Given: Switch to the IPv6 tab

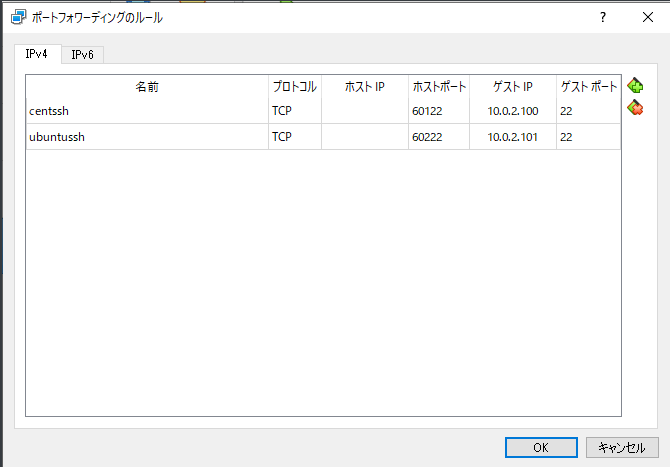Looking at the screenshot, I should [x=82, y=55].
